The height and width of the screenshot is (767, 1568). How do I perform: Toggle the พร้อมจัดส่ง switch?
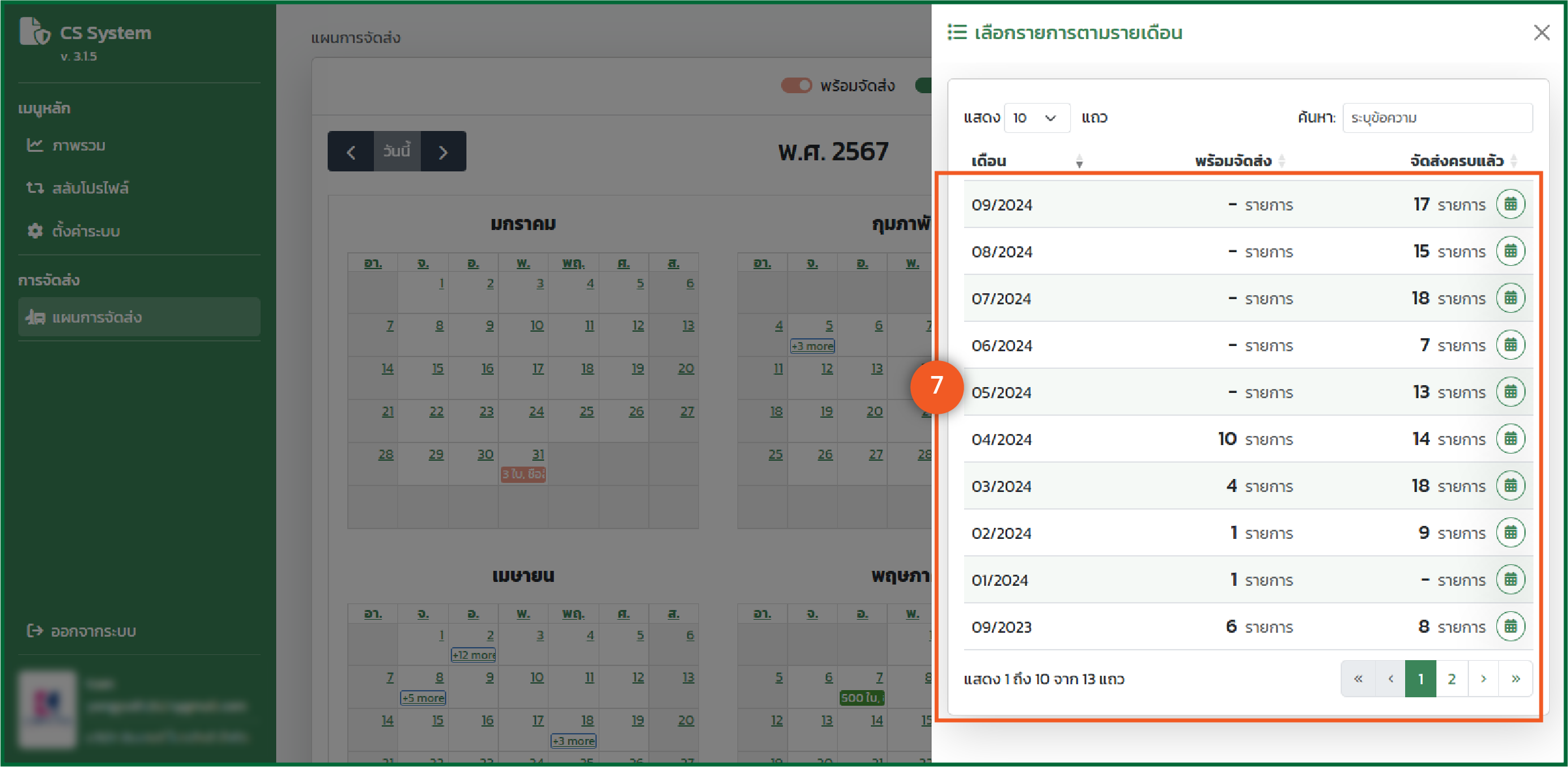(796, 85)
